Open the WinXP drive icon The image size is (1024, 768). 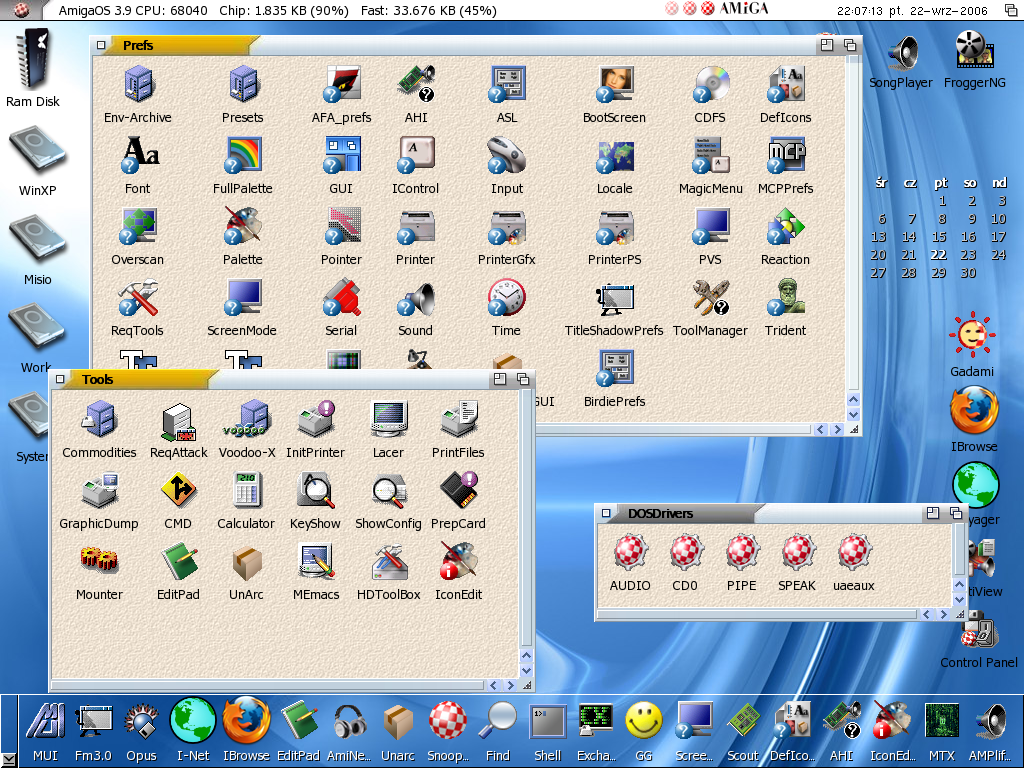[37, 152]
